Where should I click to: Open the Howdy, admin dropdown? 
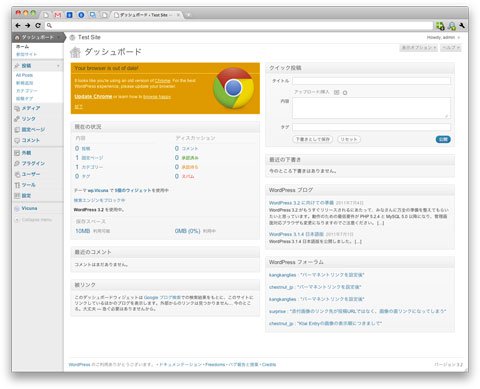point(443,37)
